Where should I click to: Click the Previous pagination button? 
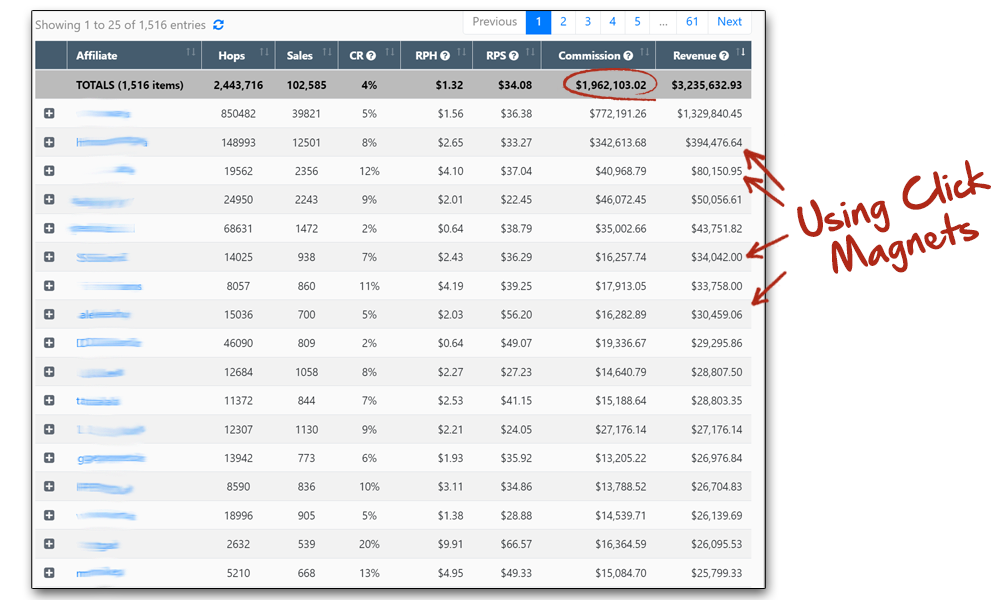(x=494, y=22)
